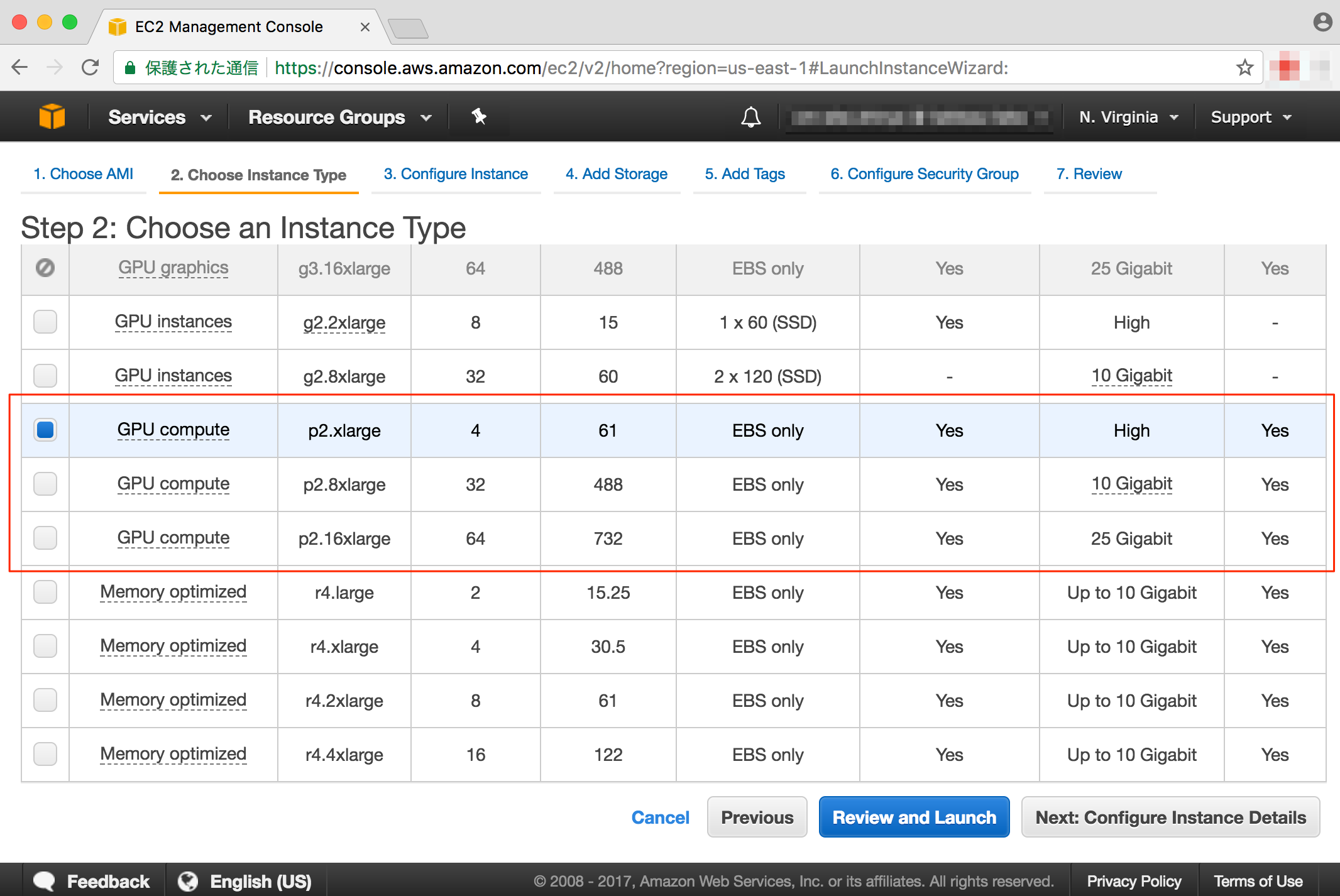Click the AWS orange cube logo
Viewport: 1340px width, 896px height.
[52, 117]
